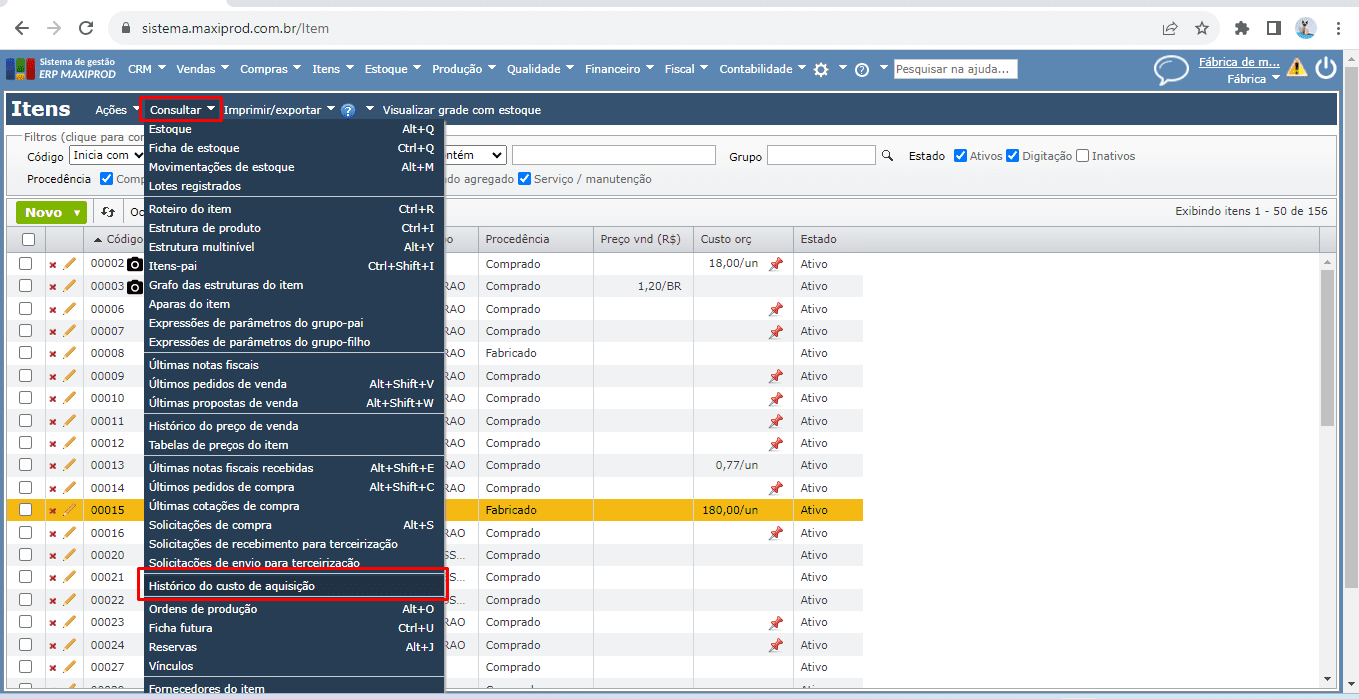Expand the Imprimir/exportar dropdown

(x=279, y=110)
